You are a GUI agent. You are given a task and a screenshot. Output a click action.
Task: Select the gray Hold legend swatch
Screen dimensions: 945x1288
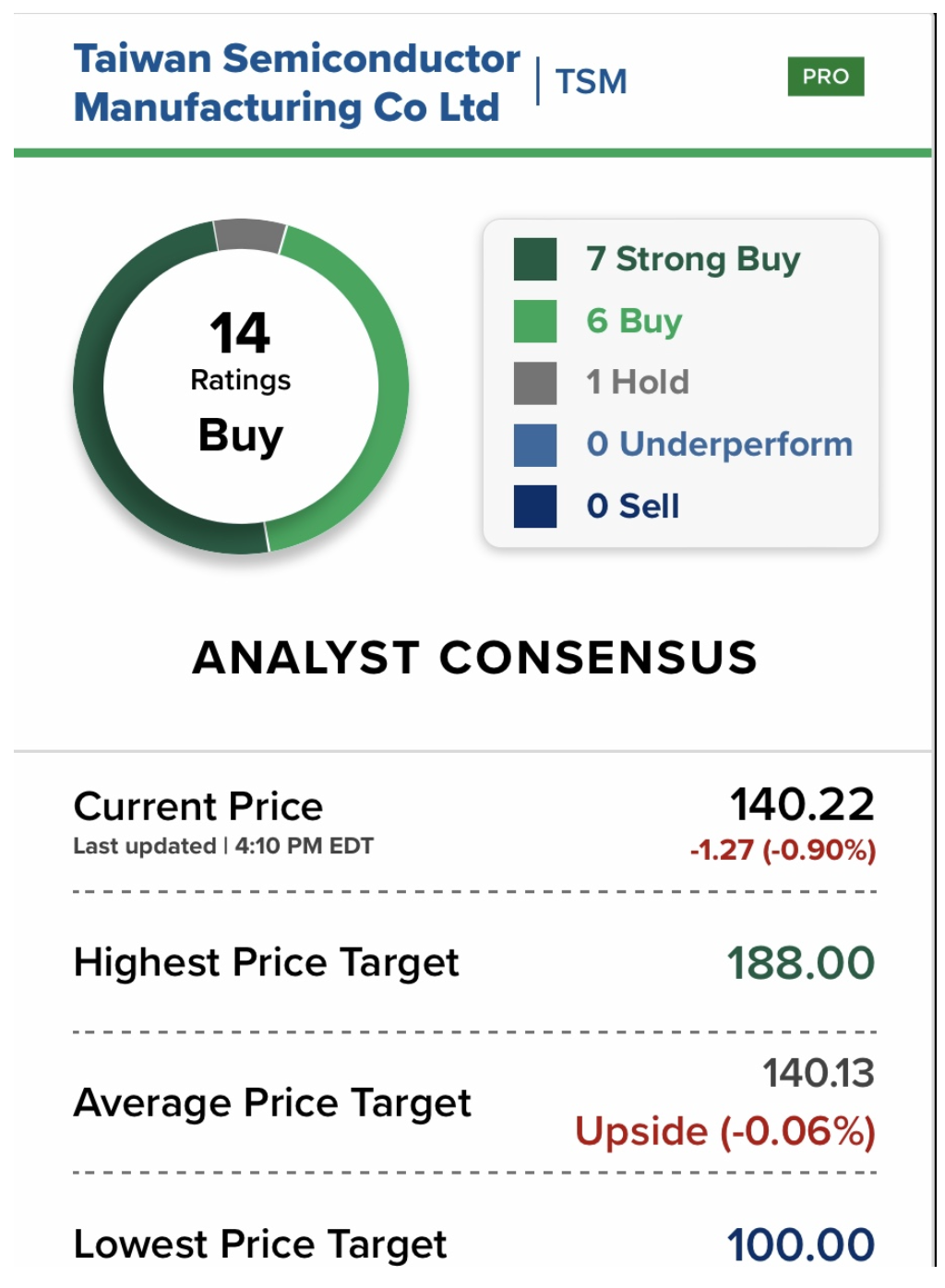535,383
